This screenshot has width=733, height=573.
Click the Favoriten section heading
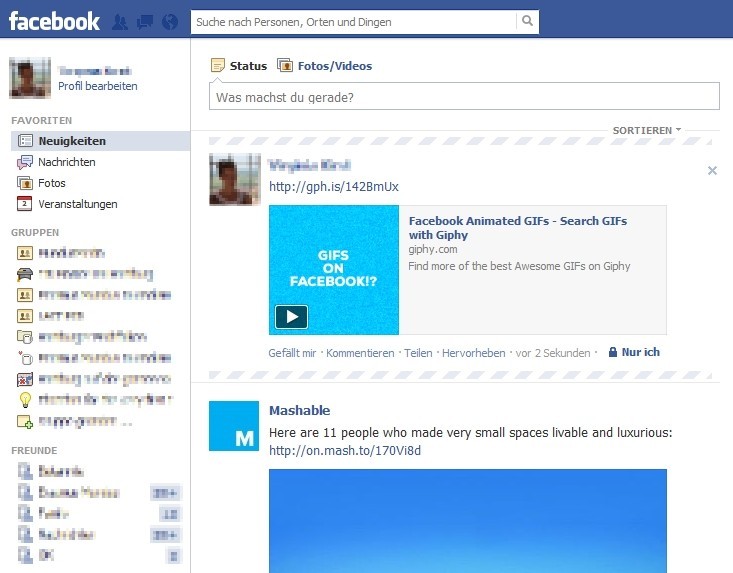coord(42,121)
